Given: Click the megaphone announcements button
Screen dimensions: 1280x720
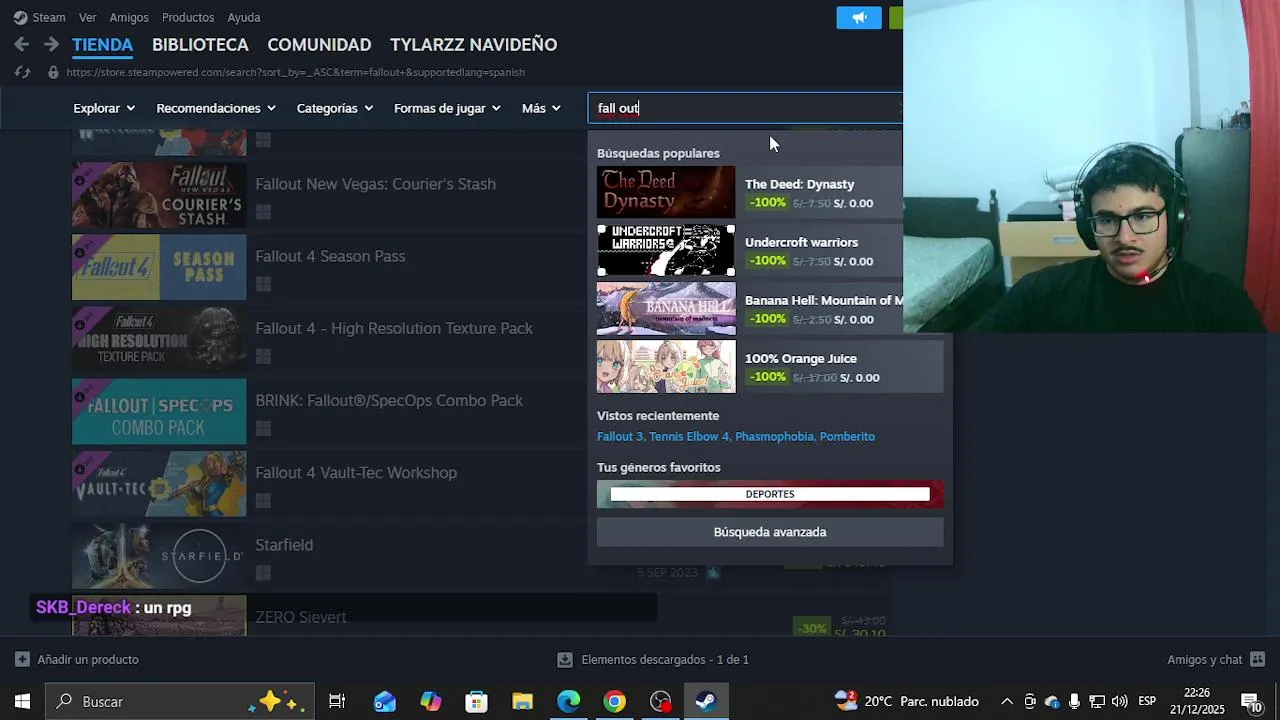Looking at the screenshot, I should pos(859,17).
